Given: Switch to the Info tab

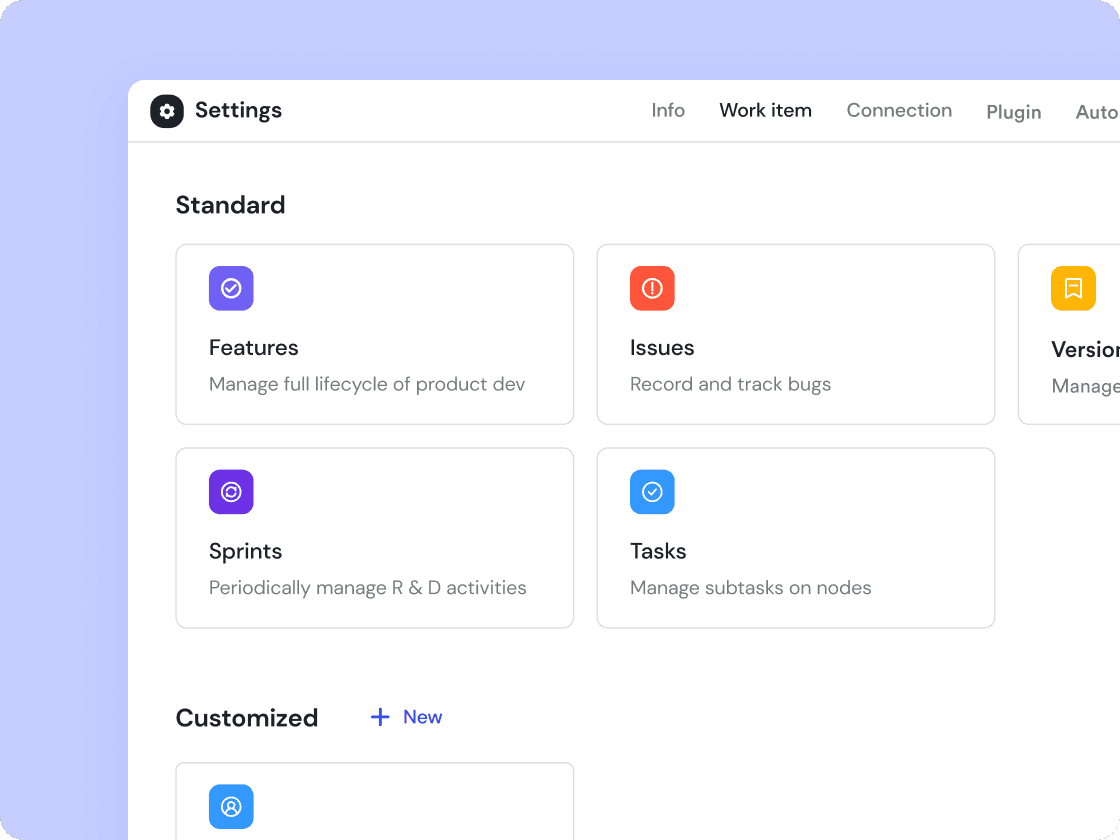Looking at the screenshot, I should pos(668,110).
